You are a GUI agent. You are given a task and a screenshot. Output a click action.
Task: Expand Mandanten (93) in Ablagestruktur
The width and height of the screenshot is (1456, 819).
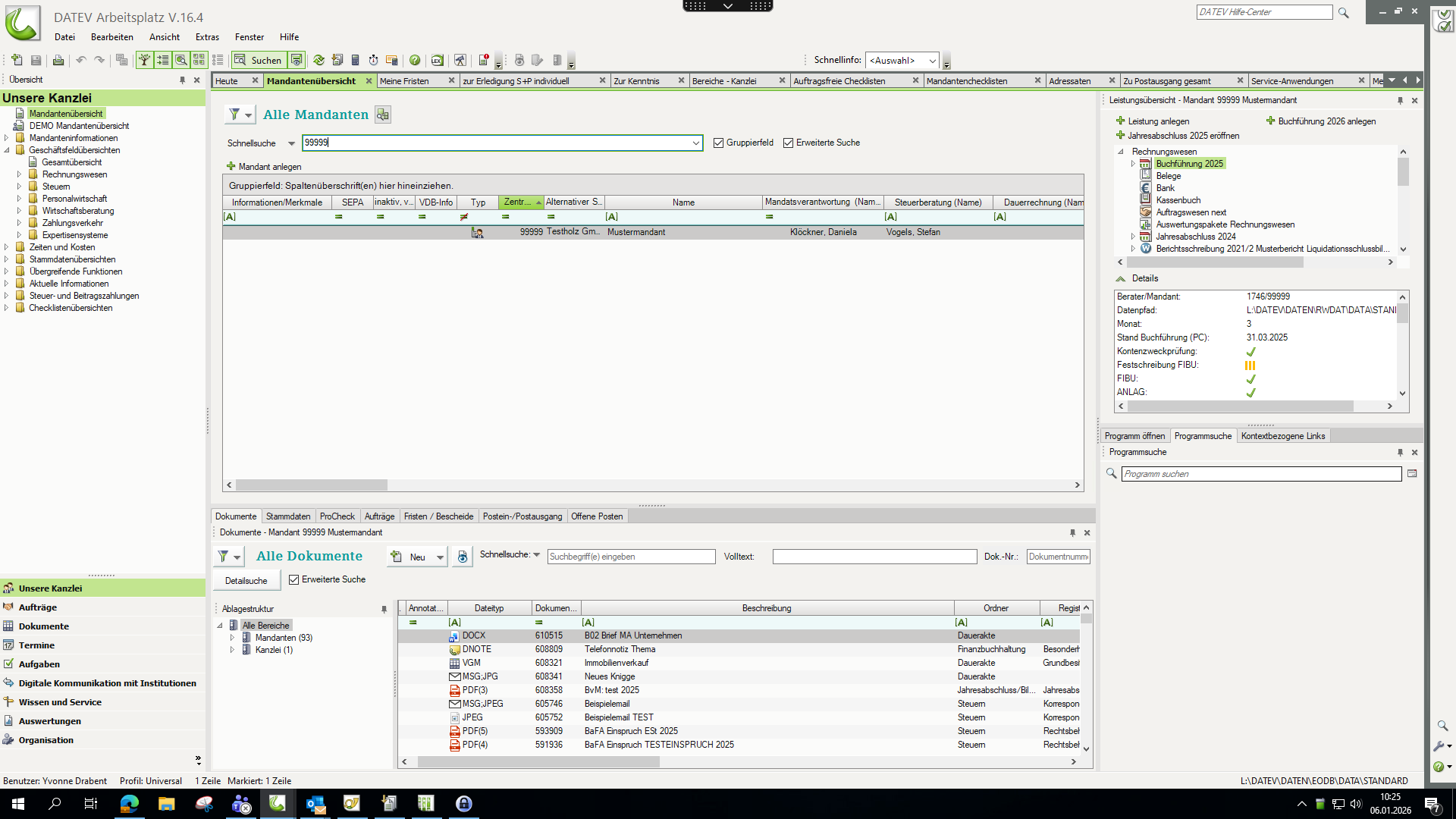click(232, 638)
